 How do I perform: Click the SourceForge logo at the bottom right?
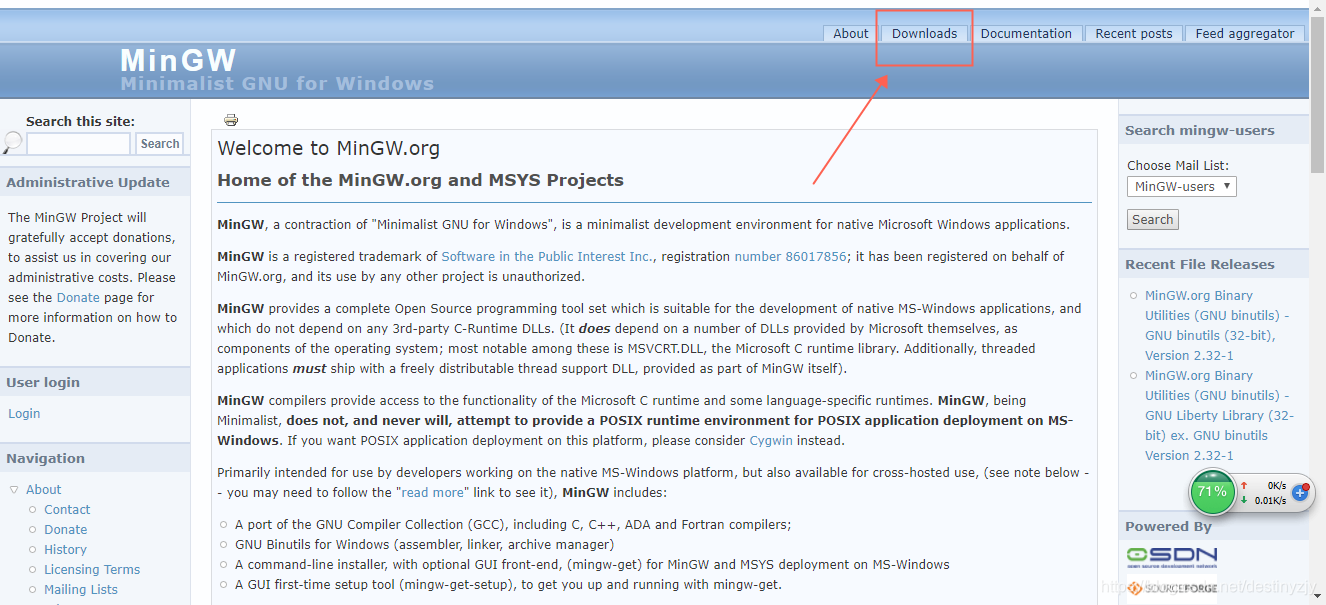pos(1172,589)
